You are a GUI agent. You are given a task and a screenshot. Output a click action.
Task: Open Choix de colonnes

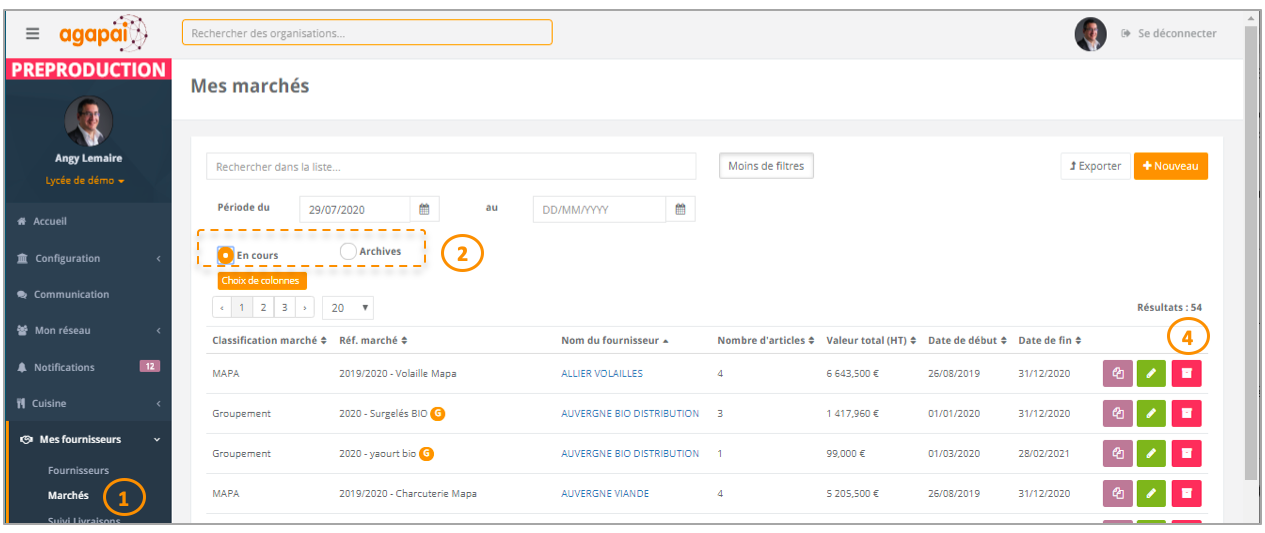tap(262, 281)
